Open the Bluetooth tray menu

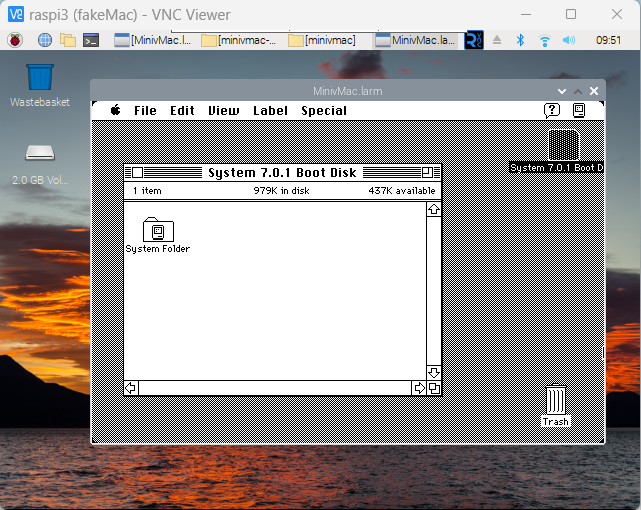coord(520,40)
